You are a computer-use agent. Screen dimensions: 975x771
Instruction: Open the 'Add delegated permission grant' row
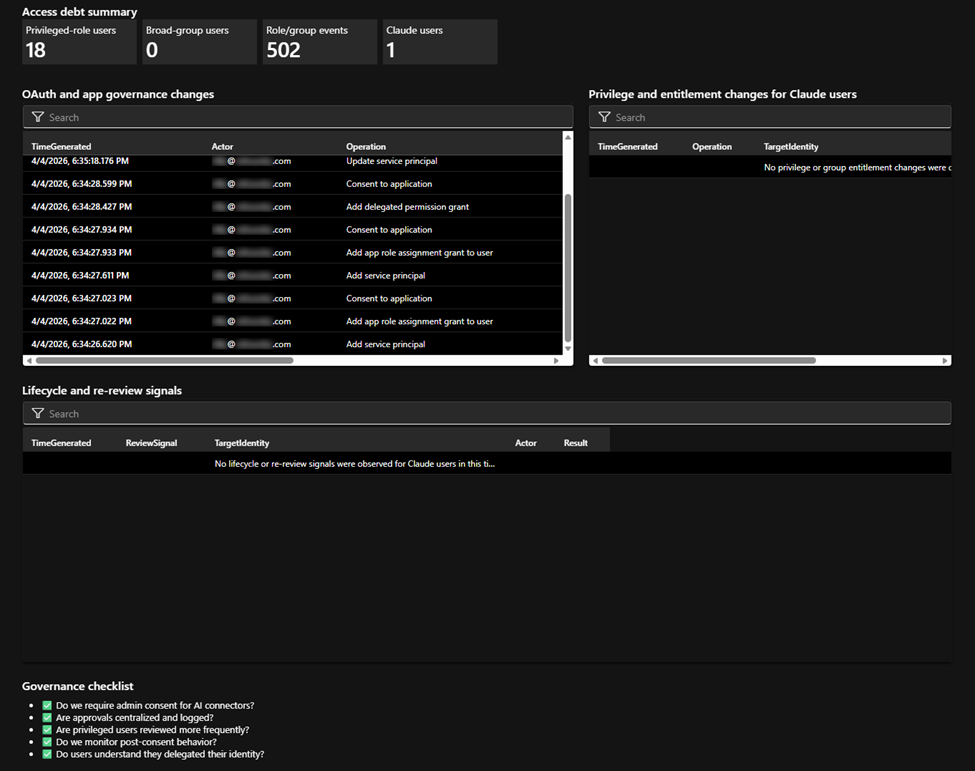tap(407, 207)
